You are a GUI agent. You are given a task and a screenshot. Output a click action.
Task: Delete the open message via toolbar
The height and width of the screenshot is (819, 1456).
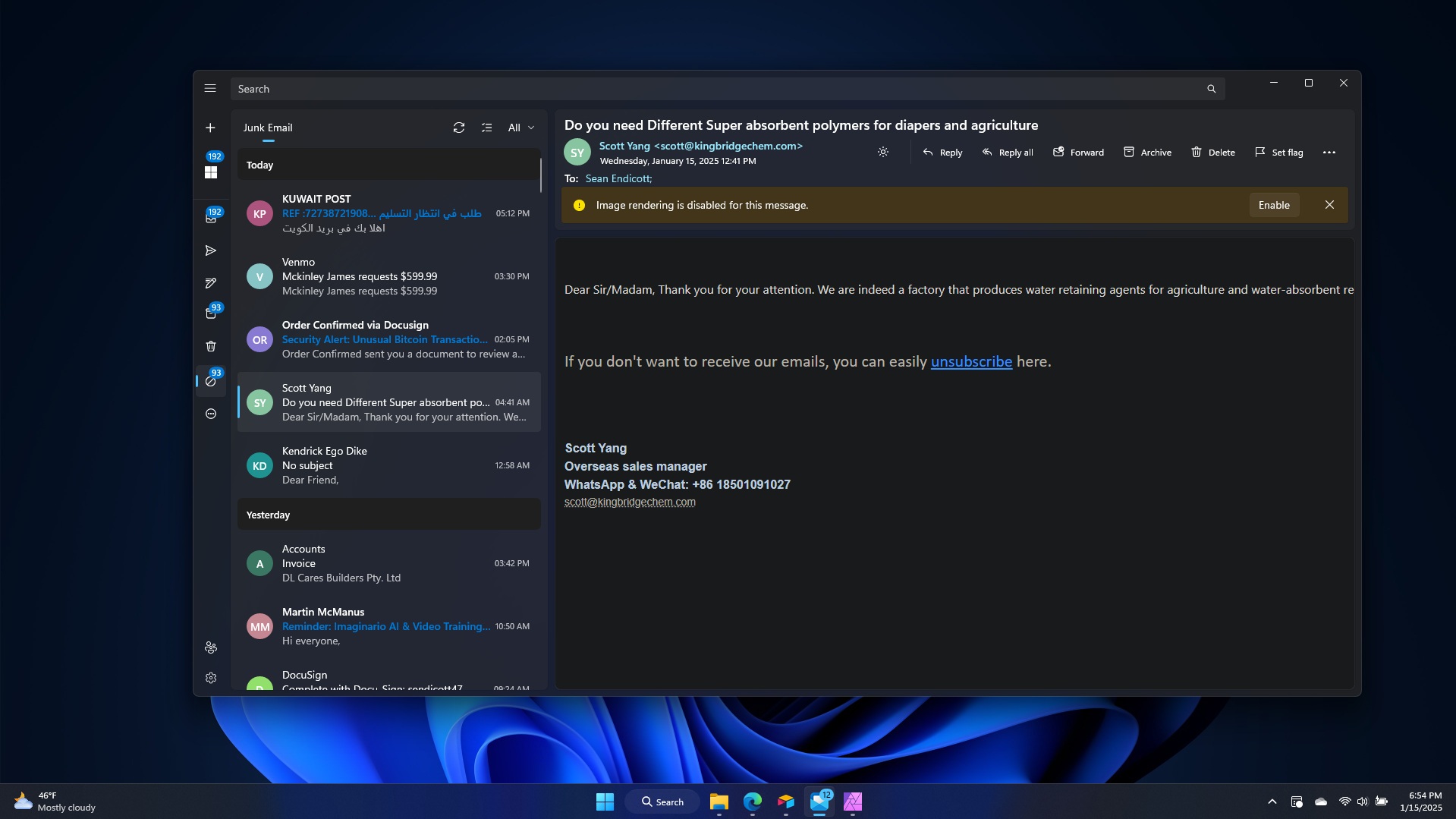pos(1212,153)
